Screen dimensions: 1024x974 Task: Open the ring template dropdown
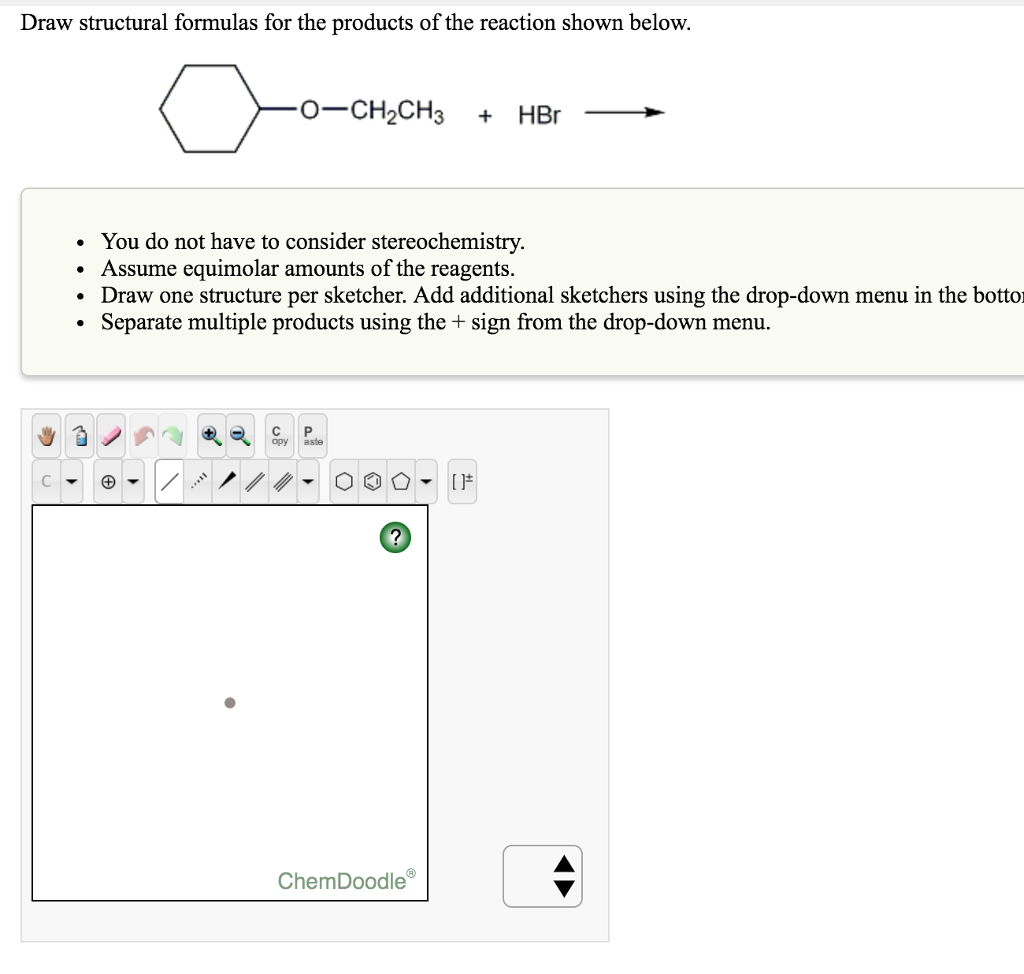[x=425, y=480]
